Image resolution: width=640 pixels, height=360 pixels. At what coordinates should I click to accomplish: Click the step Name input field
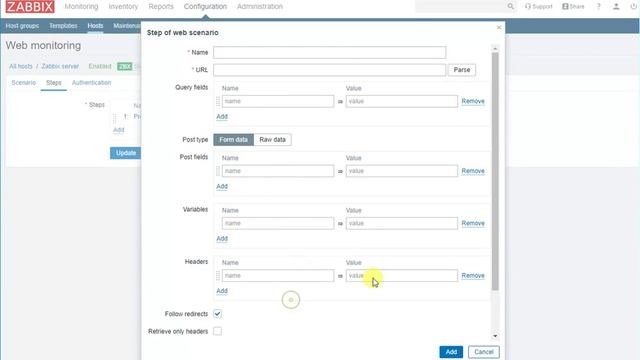pyautogui.click(x=329, y=52)
